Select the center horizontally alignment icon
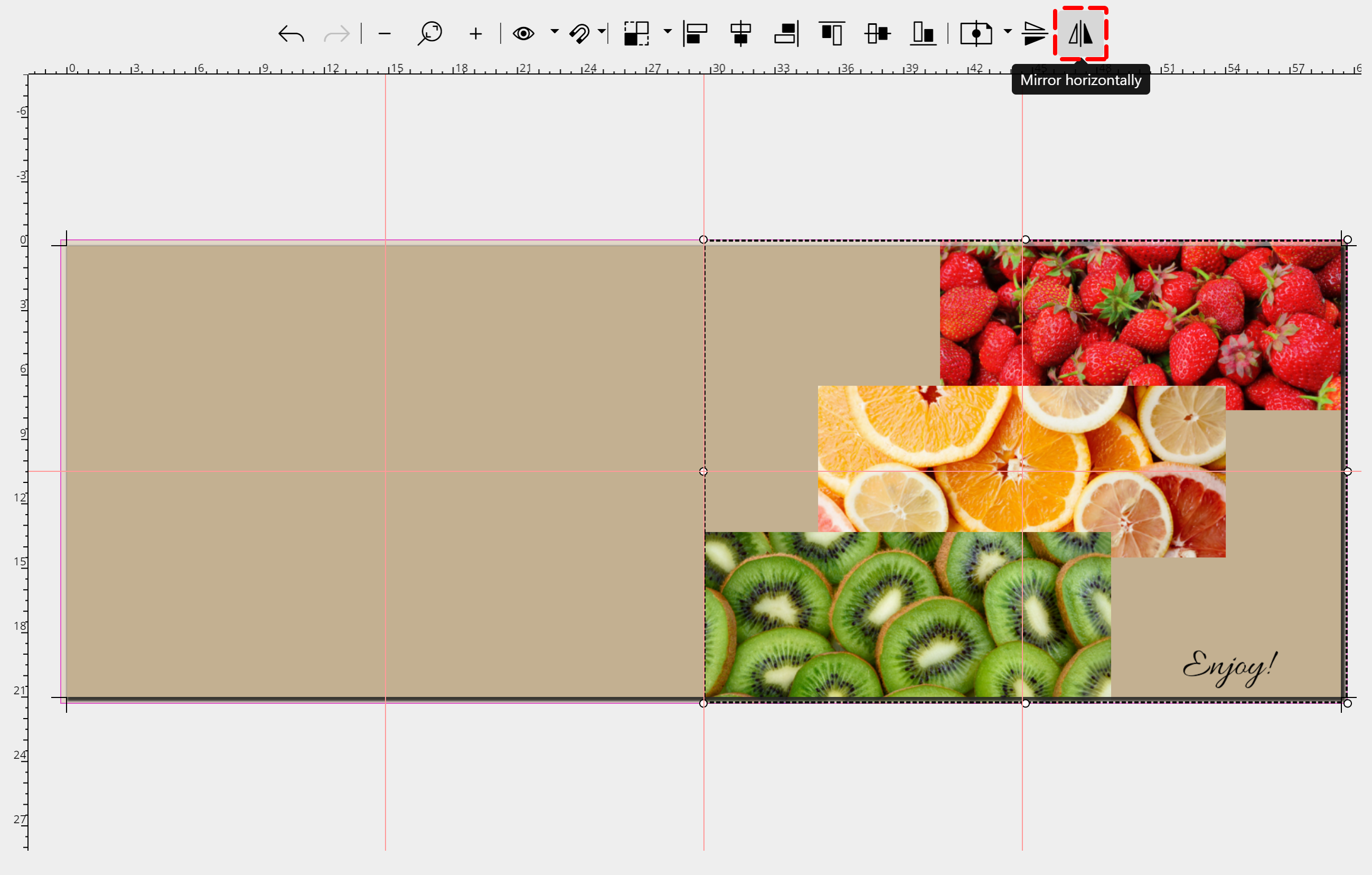 point(741,33)
